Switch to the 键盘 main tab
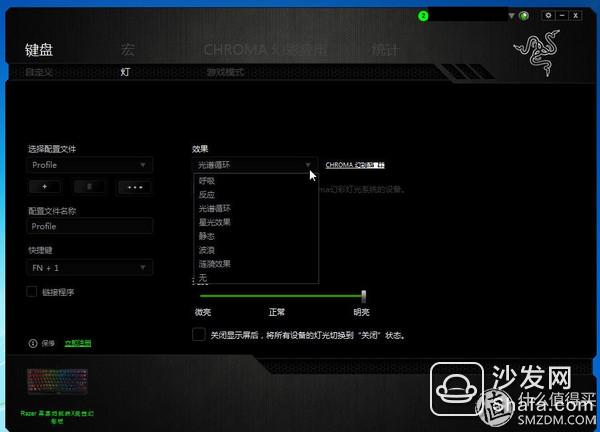 coord(39,50)
